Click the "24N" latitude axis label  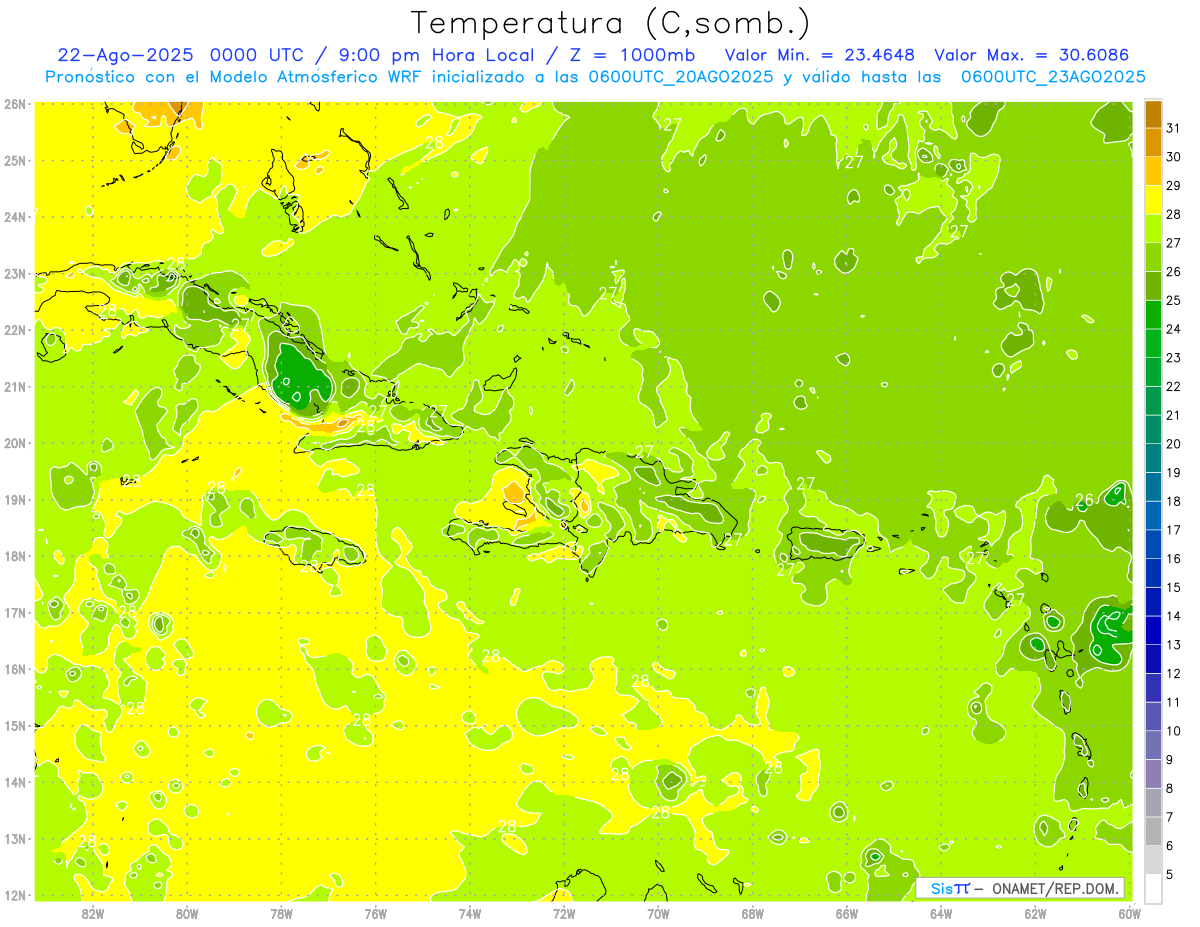pos(15,217)
